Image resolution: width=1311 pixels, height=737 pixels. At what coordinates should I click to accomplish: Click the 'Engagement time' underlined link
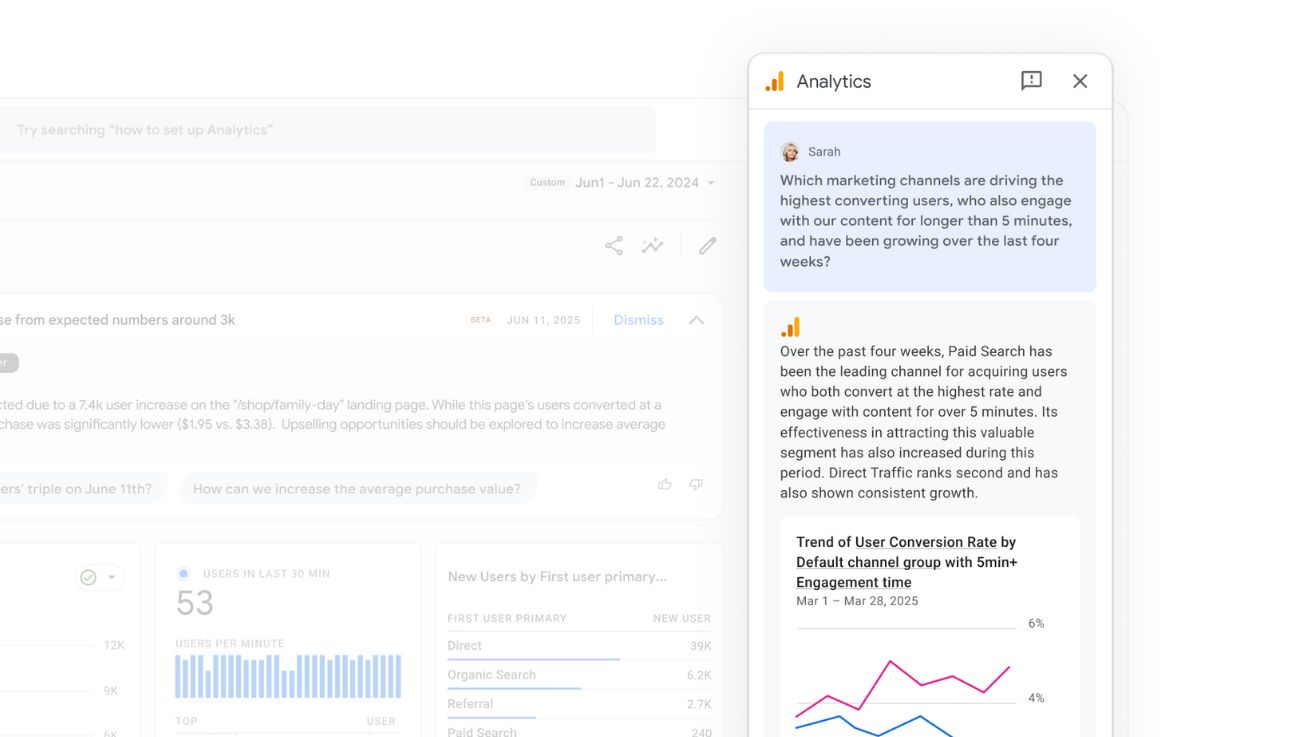(854, 582)
